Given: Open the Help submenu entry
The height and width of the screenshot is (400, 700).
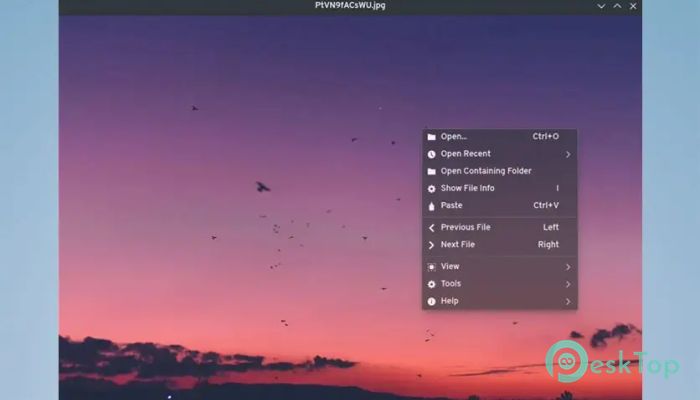Looking at the screenshot, I should coord(500,301).
